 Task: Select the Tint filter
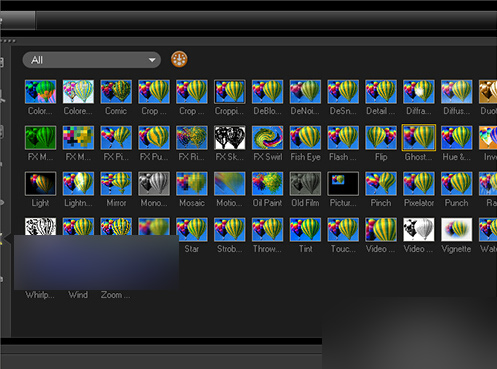pyautogui.click(x=305, y=230)
